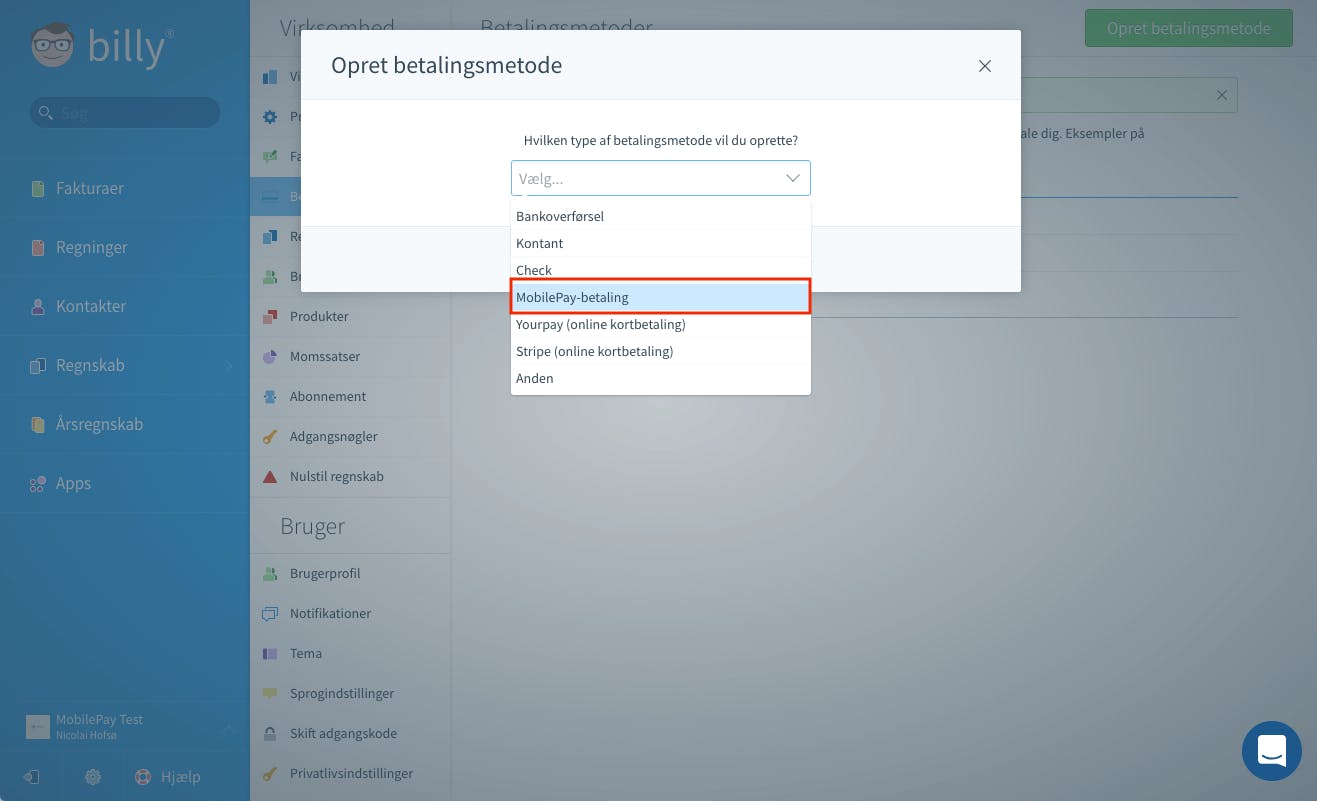Image resolution: width=1317 pixels, height=801 pixels.
Task: Click the Apps bubbles icon
Action: [38, 484]
